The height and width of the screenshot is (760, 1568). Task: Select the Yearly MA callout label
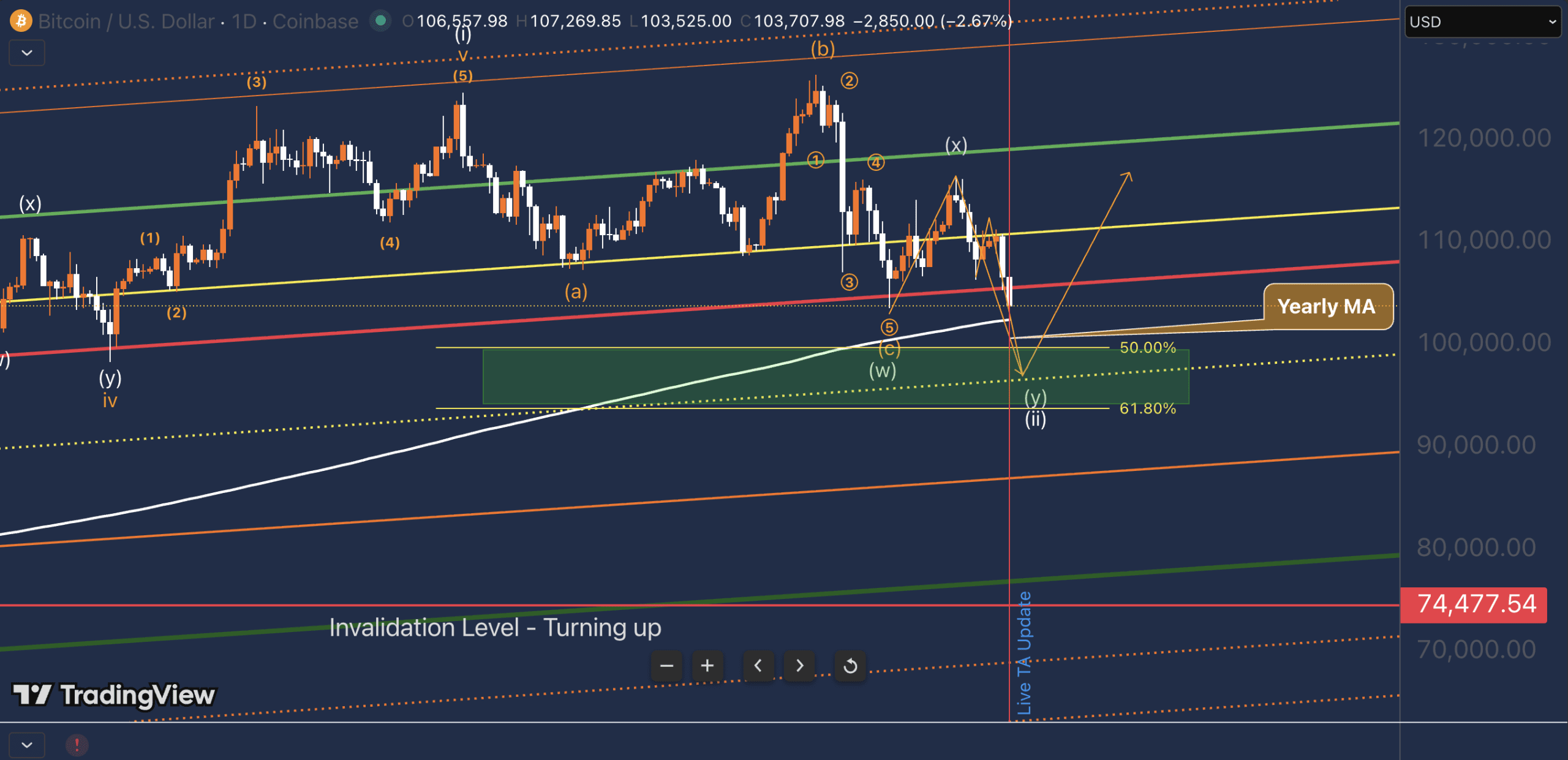click(x=1327, y=306)
